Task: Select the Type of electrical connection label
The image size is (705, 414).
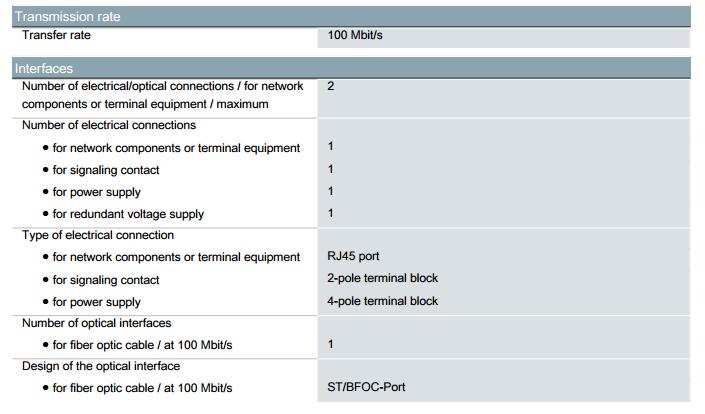Action: click(98, 235)
